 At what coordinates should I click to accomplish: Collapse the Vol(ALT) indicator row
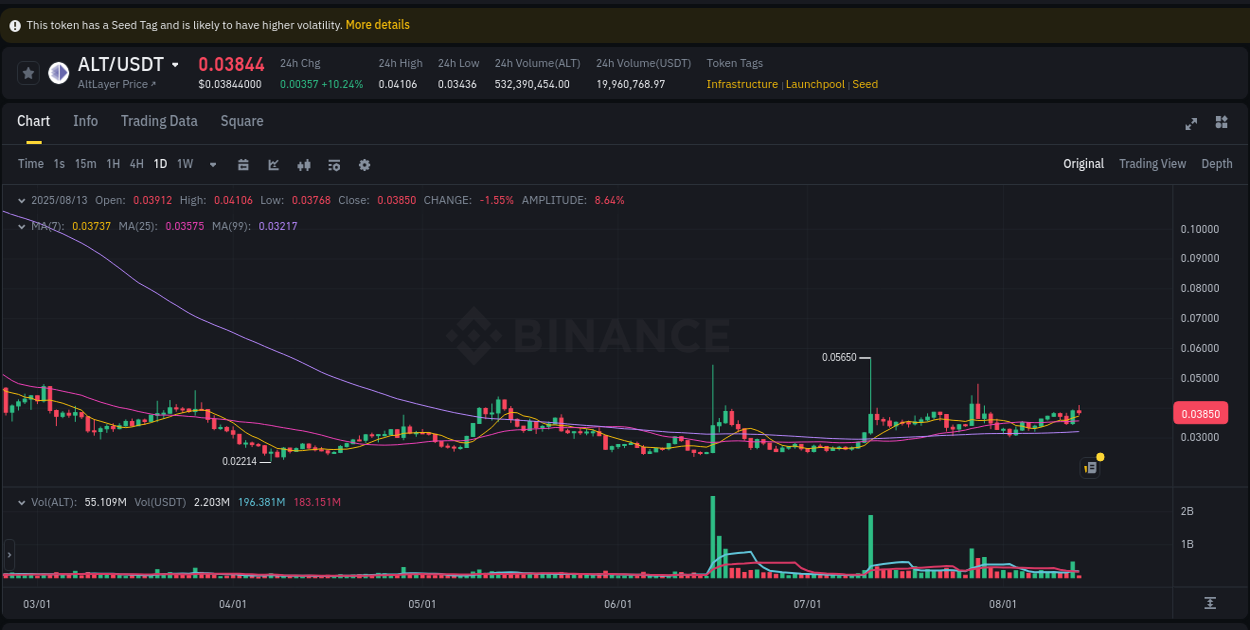point(20,501)
